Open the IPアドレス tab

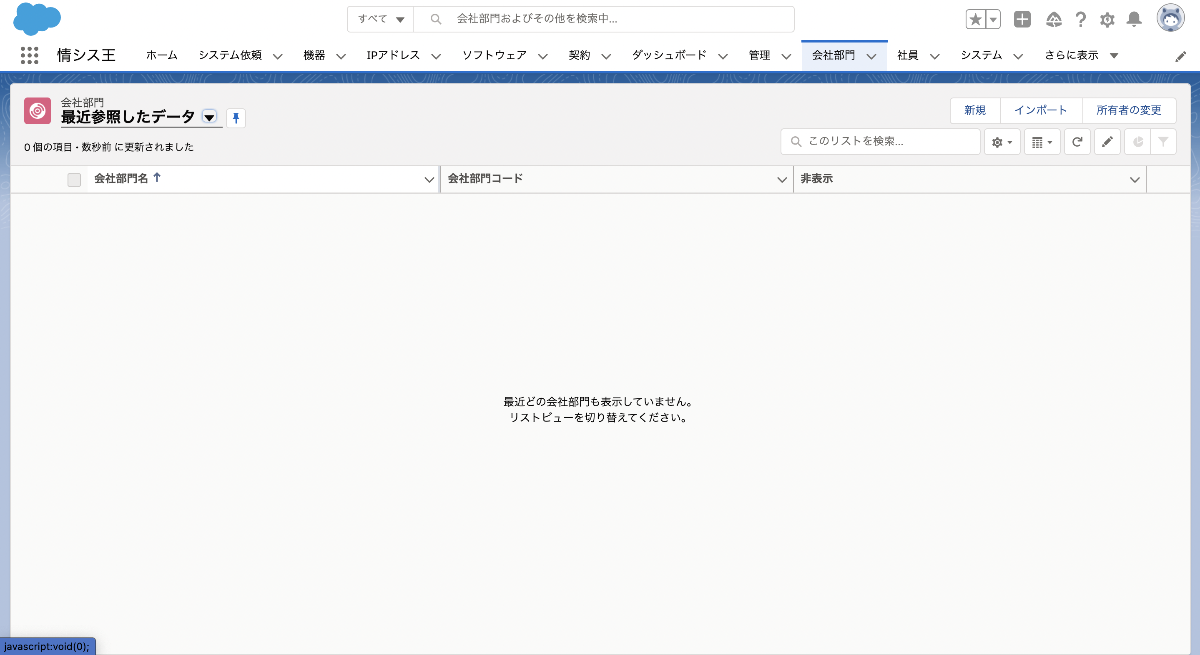394,56
